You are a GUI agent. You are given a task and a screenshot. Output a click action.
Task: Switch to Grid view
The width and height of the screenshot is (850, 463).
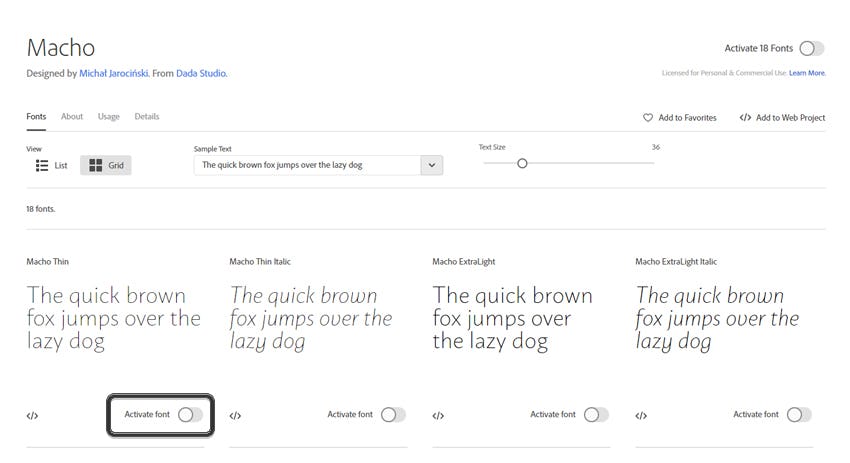click(106, 165)
